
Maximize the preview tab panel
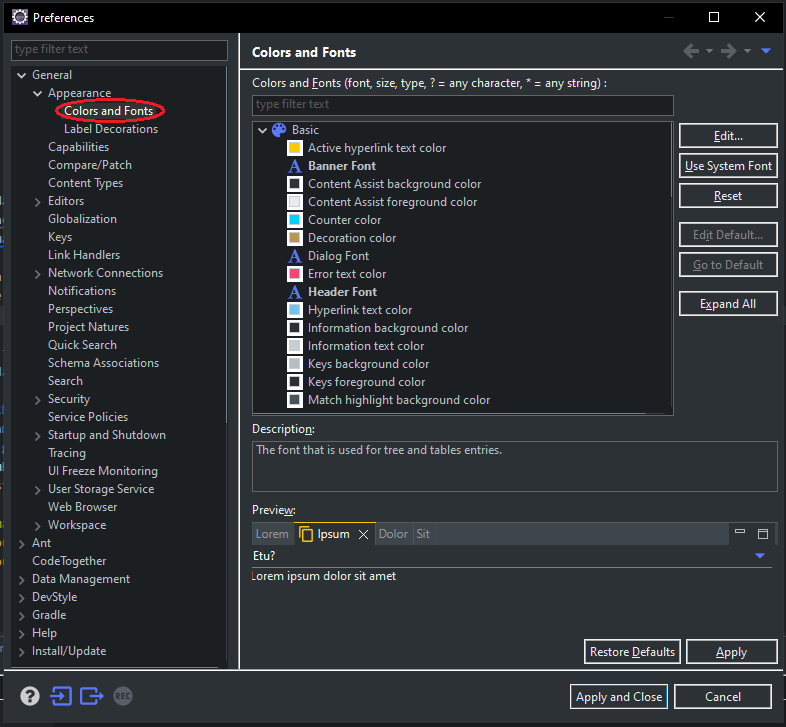click(763, 533)
